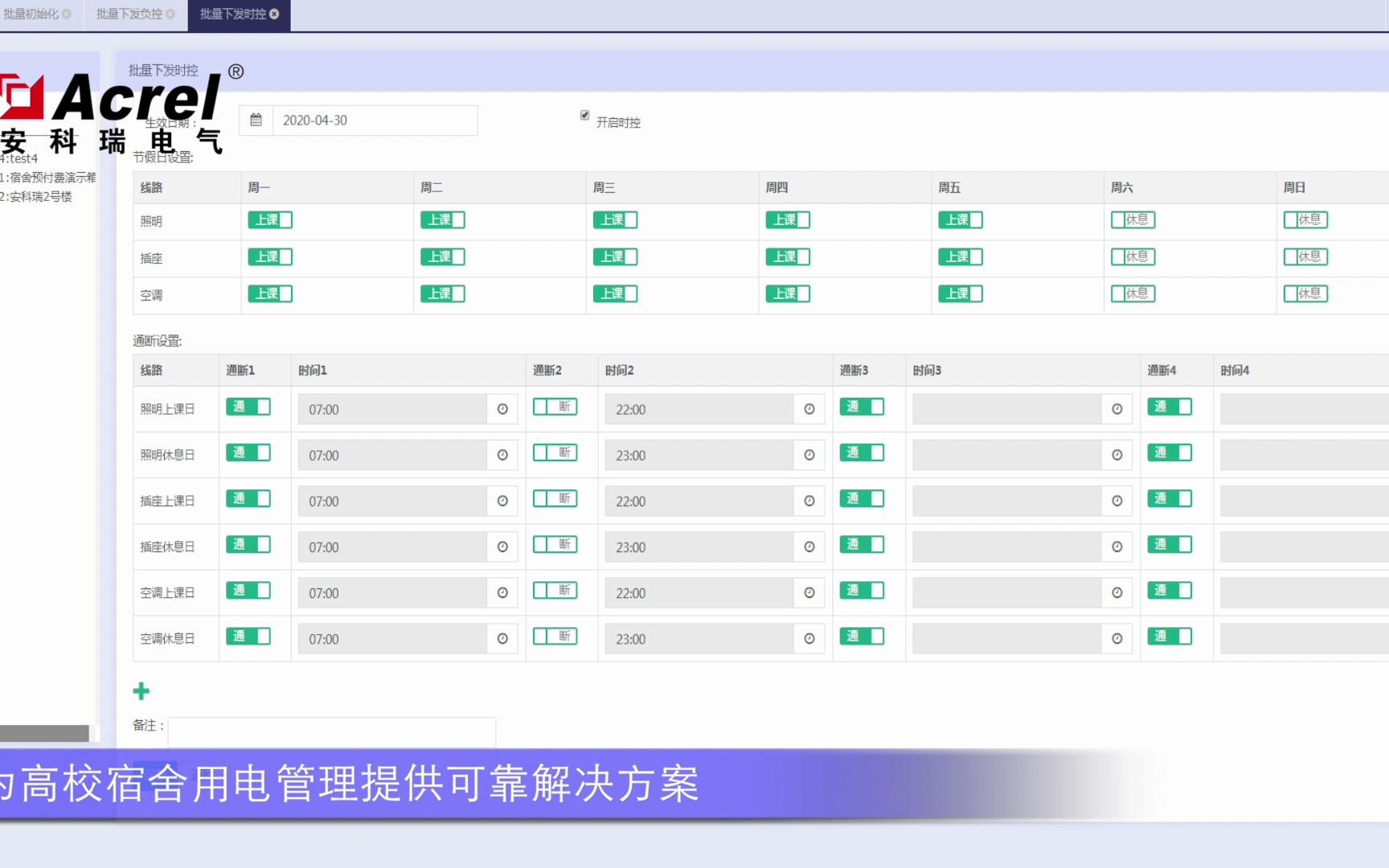
Task: Open clock picker for 插座上课日 时间1
Action: (x=502, y=501)
